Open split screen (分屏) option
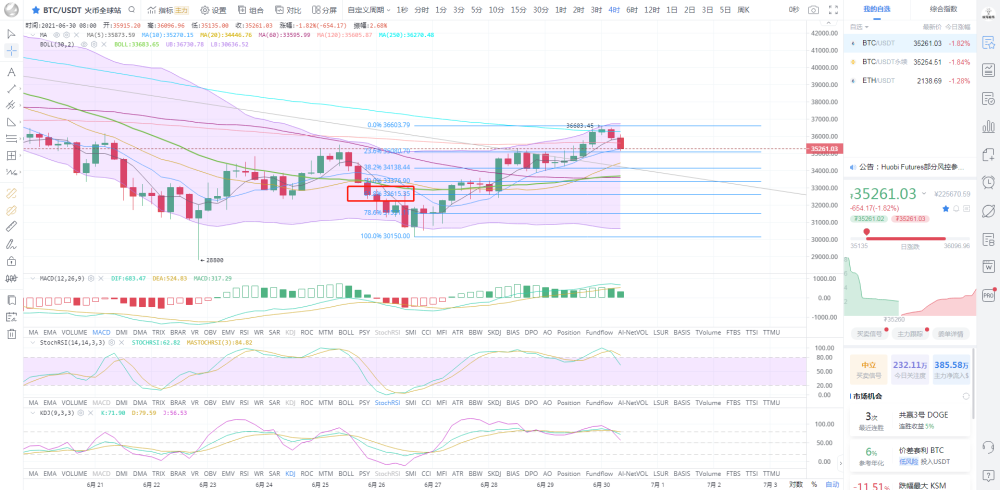Viewport: 1000px width, 490px height. [325, 10]
